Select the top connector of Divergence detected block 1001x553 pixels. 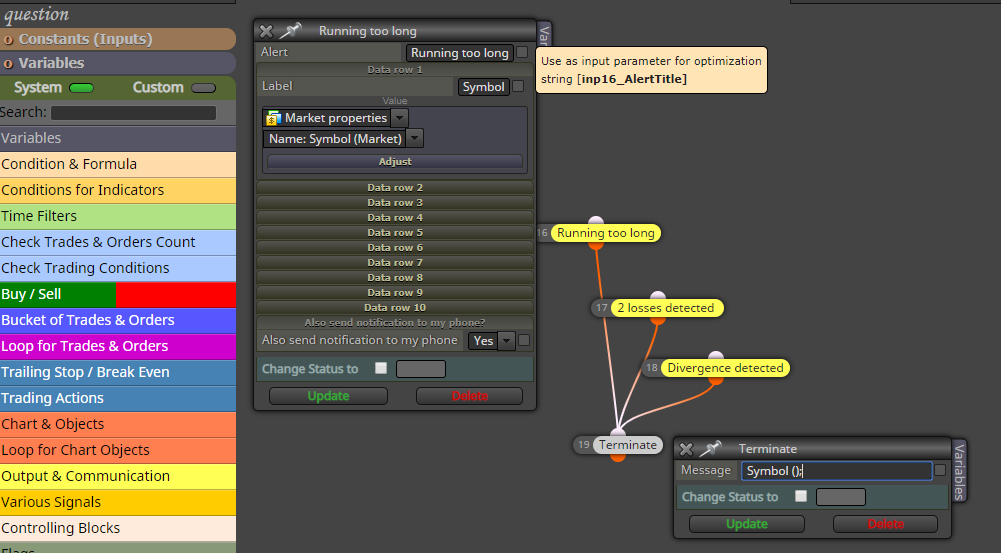[716, 356]
